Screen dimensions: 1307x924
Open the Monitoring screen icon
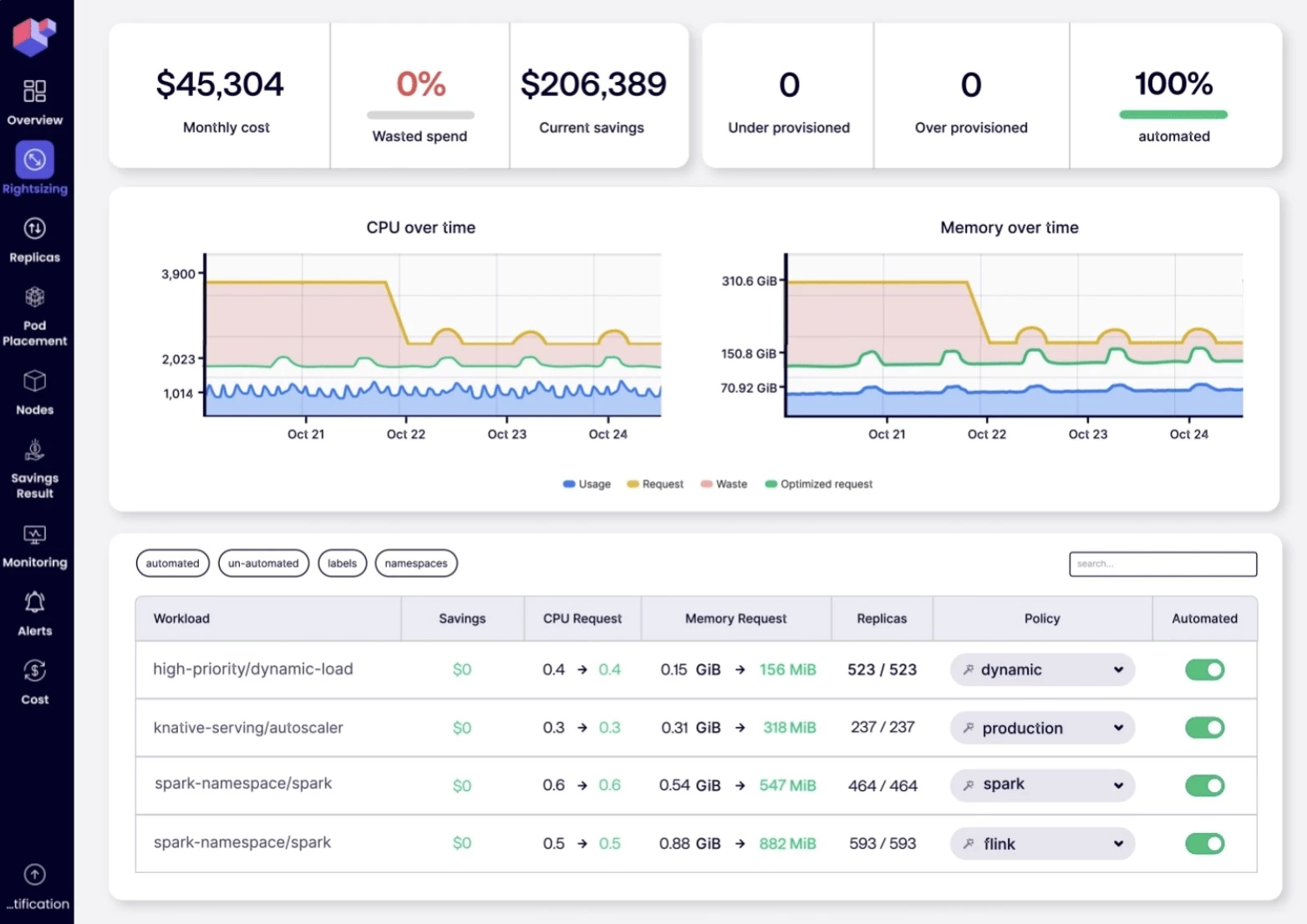pyautogui.click(x=34, y=535)
